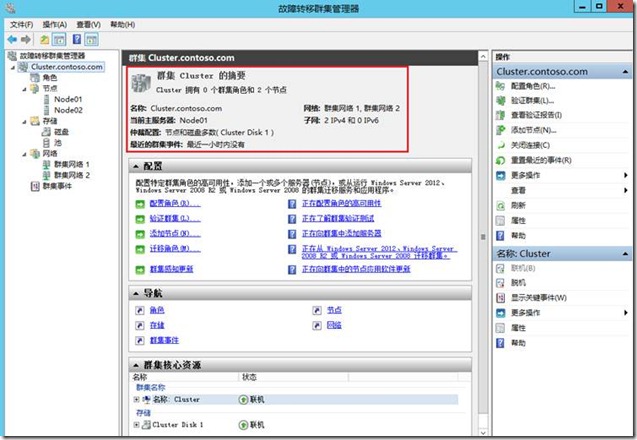Open the 查看(V) menu
The image size is (637, 440).
point(88,24)
